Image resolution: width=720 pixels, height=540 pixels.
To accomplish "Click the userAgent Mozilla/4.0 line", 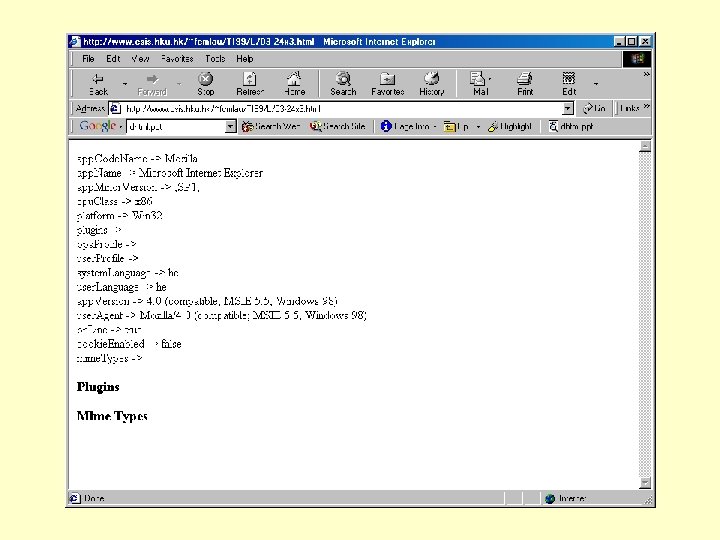I will coord(222,315).
